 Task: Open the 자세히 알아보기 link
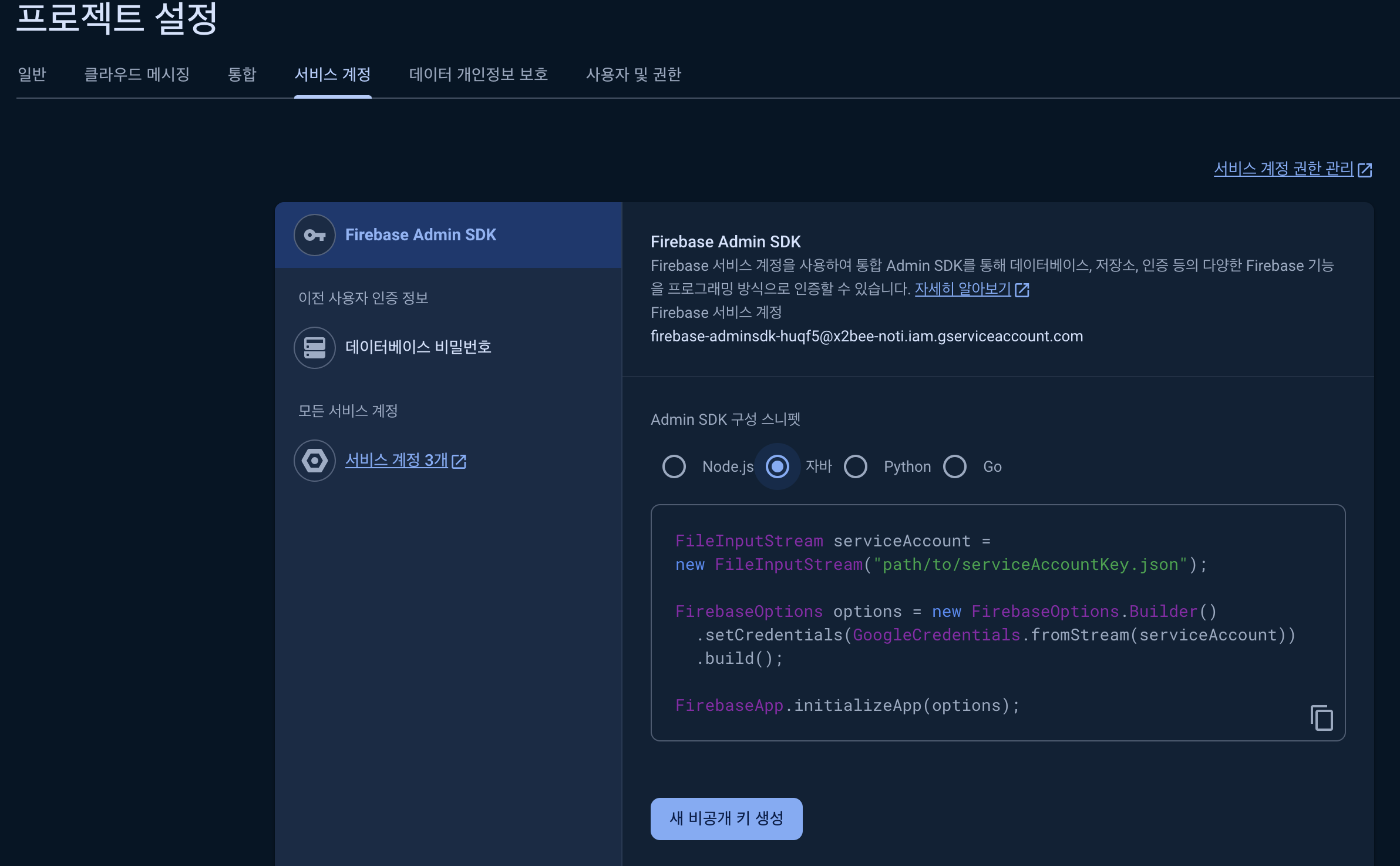pyautogui.click(x=962, y=289)
